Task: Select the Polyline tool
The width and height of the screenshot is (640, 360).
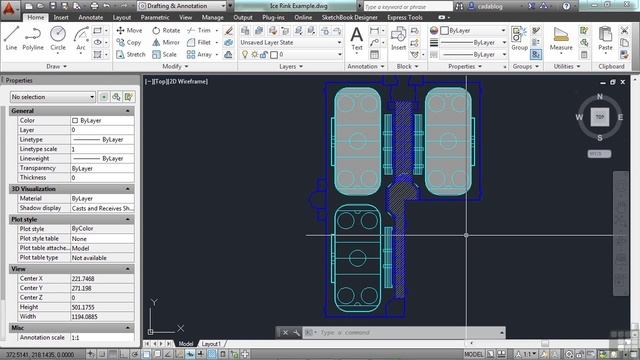Action: pyautogui.click(x=33, y=38)
